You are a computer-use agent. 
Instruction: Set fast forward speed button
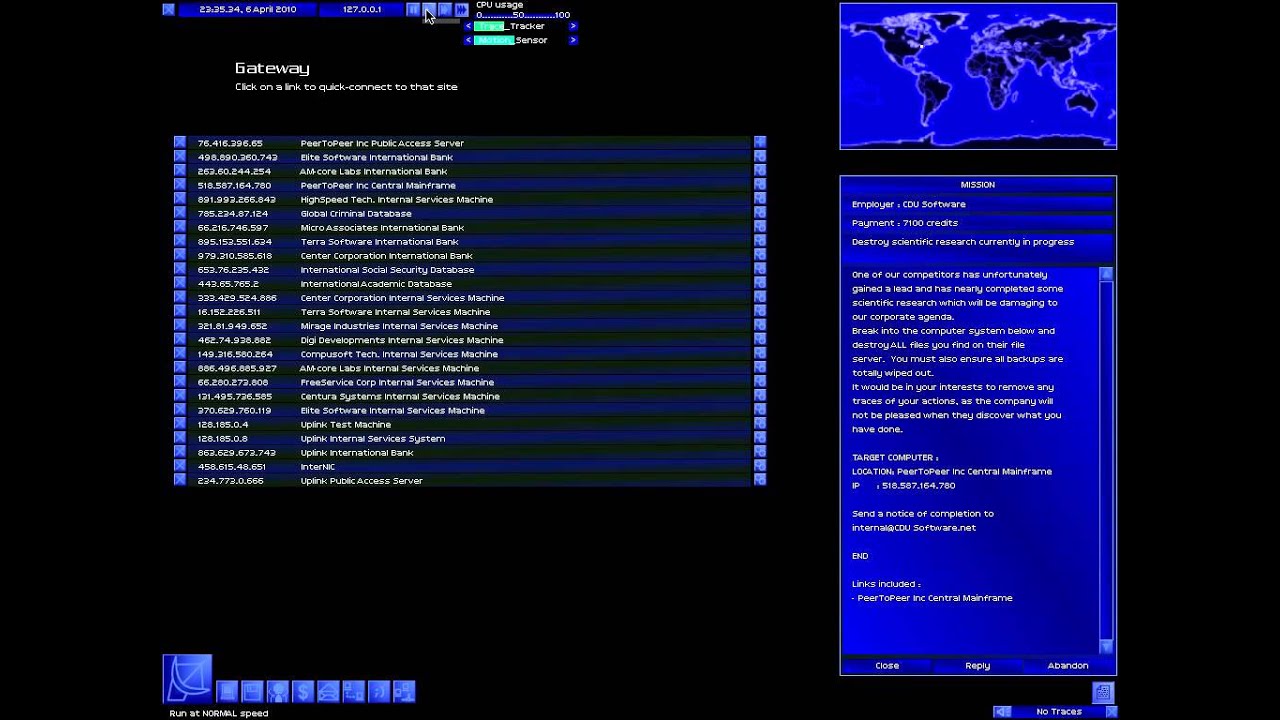(445, 9)
